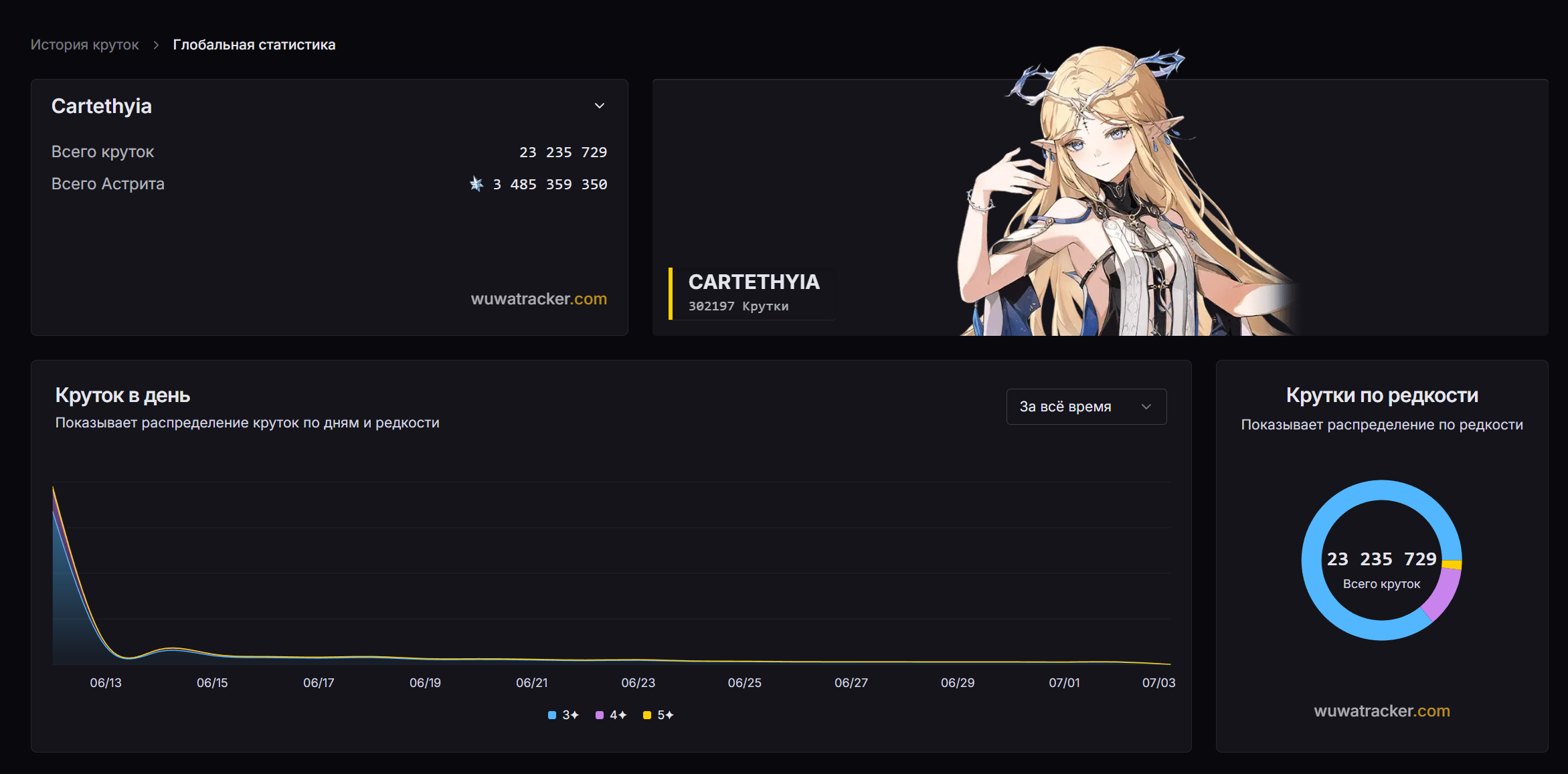Click the chevron arrow in time range selector
Viewport: 1568px width, 774px height.
click(x=1146, y=407)
